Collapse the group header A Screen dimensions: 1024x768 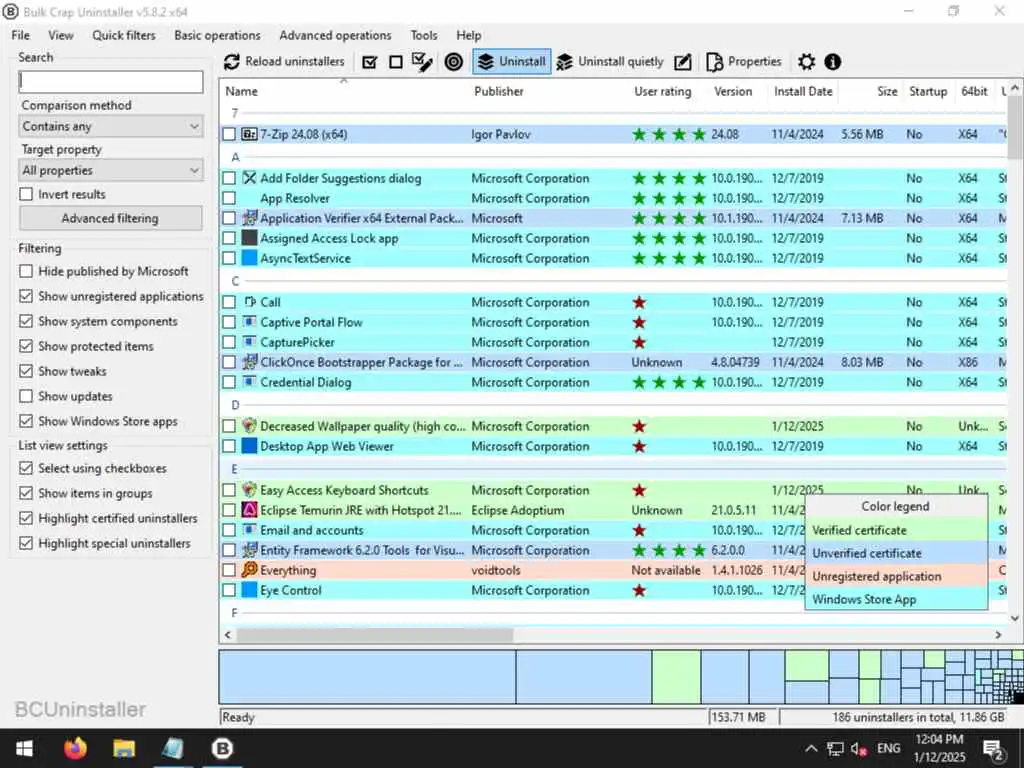pos(236,157)
